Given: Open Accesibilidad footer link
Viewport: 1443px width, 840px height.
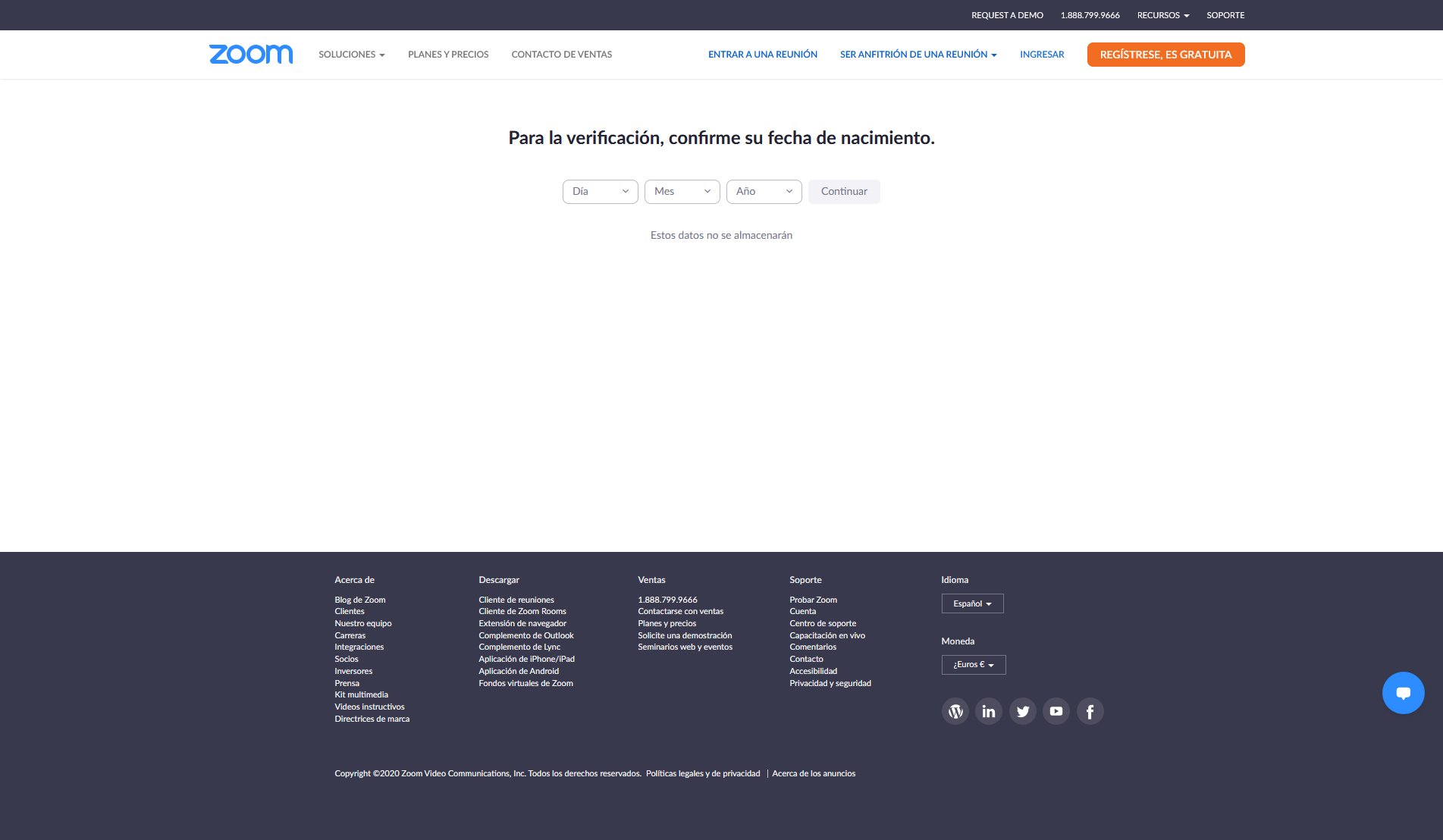Looking at the screenshot, I should click(x=814, y=671).
